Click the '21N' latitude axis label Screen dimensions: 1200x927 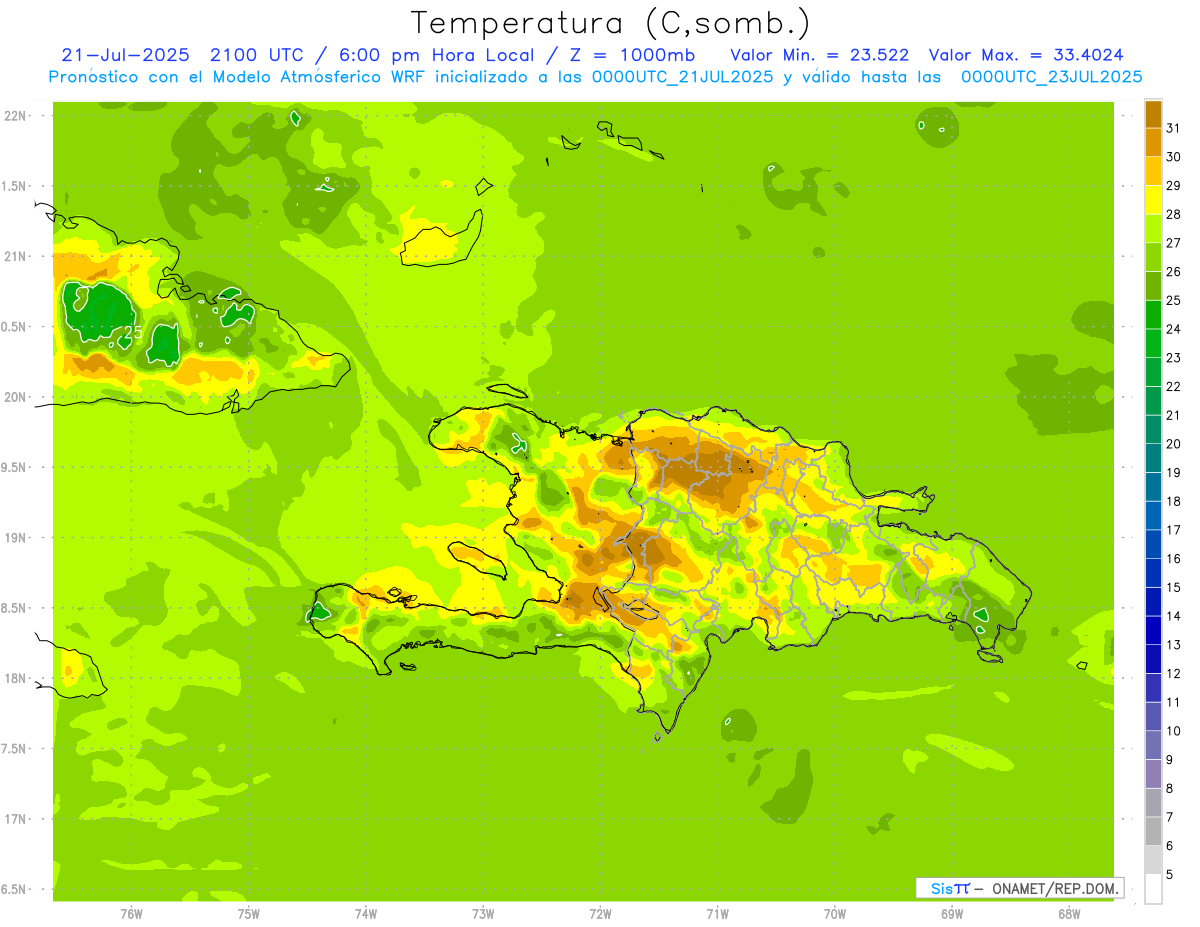[15, 256]
